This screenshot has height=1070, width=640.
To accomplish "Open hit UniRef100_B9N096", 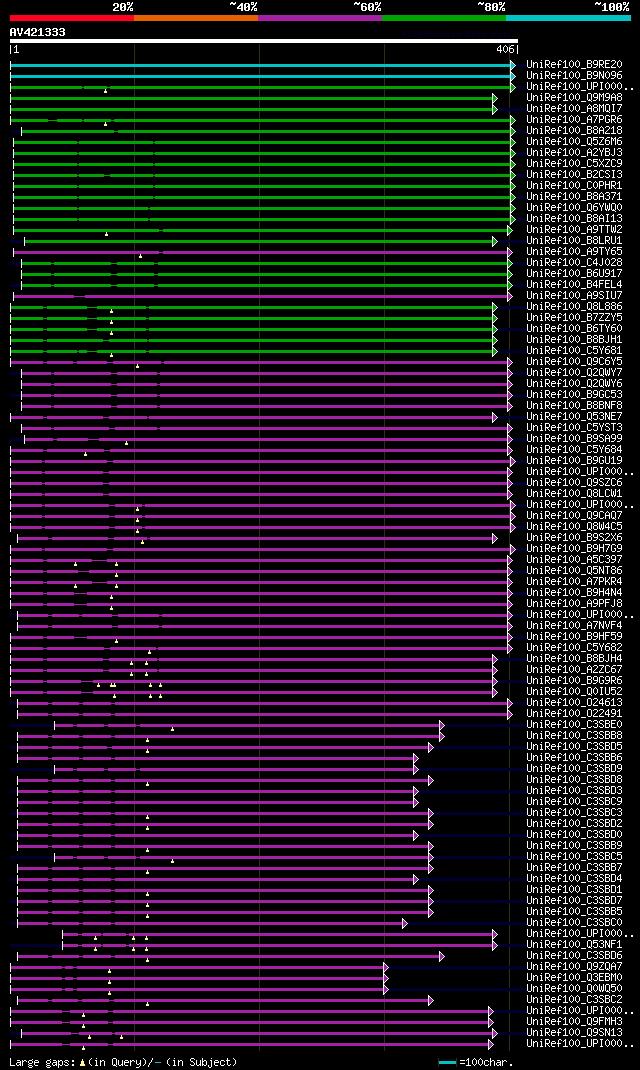I will pyautogui.click(x=574, y=76).
